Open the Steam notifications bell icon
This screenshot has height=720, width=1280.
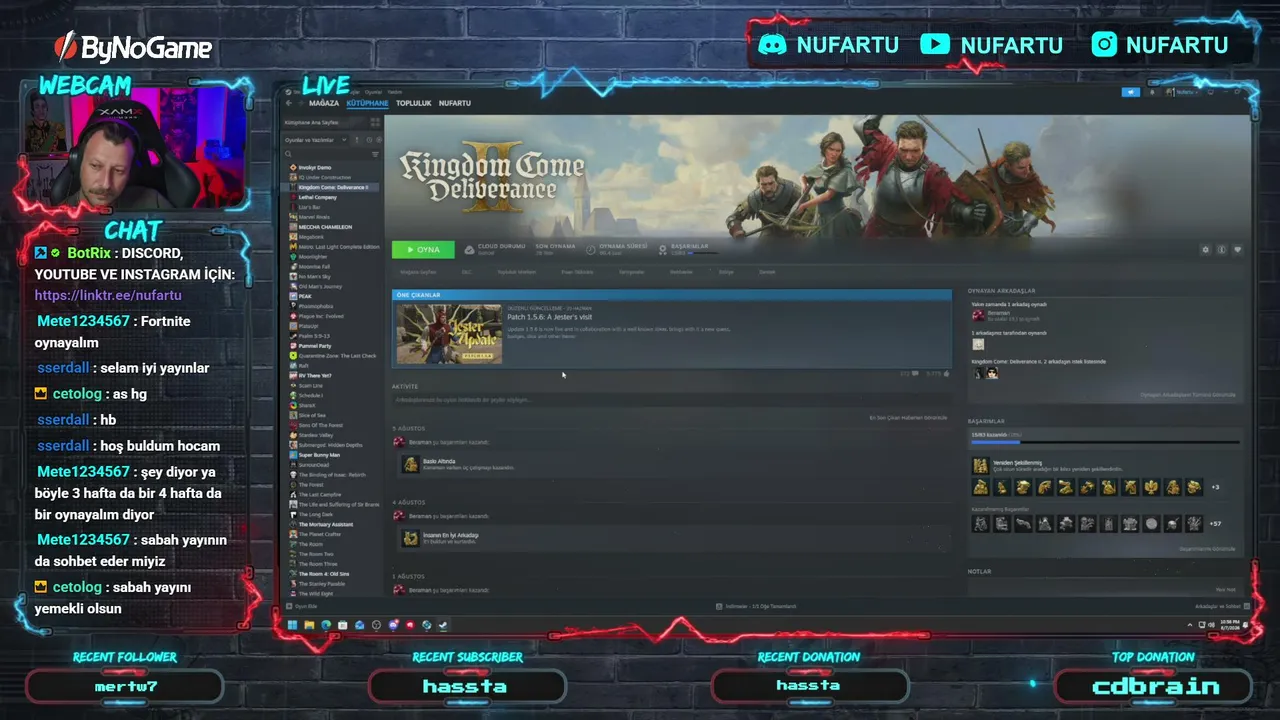tap(1152, 92)
